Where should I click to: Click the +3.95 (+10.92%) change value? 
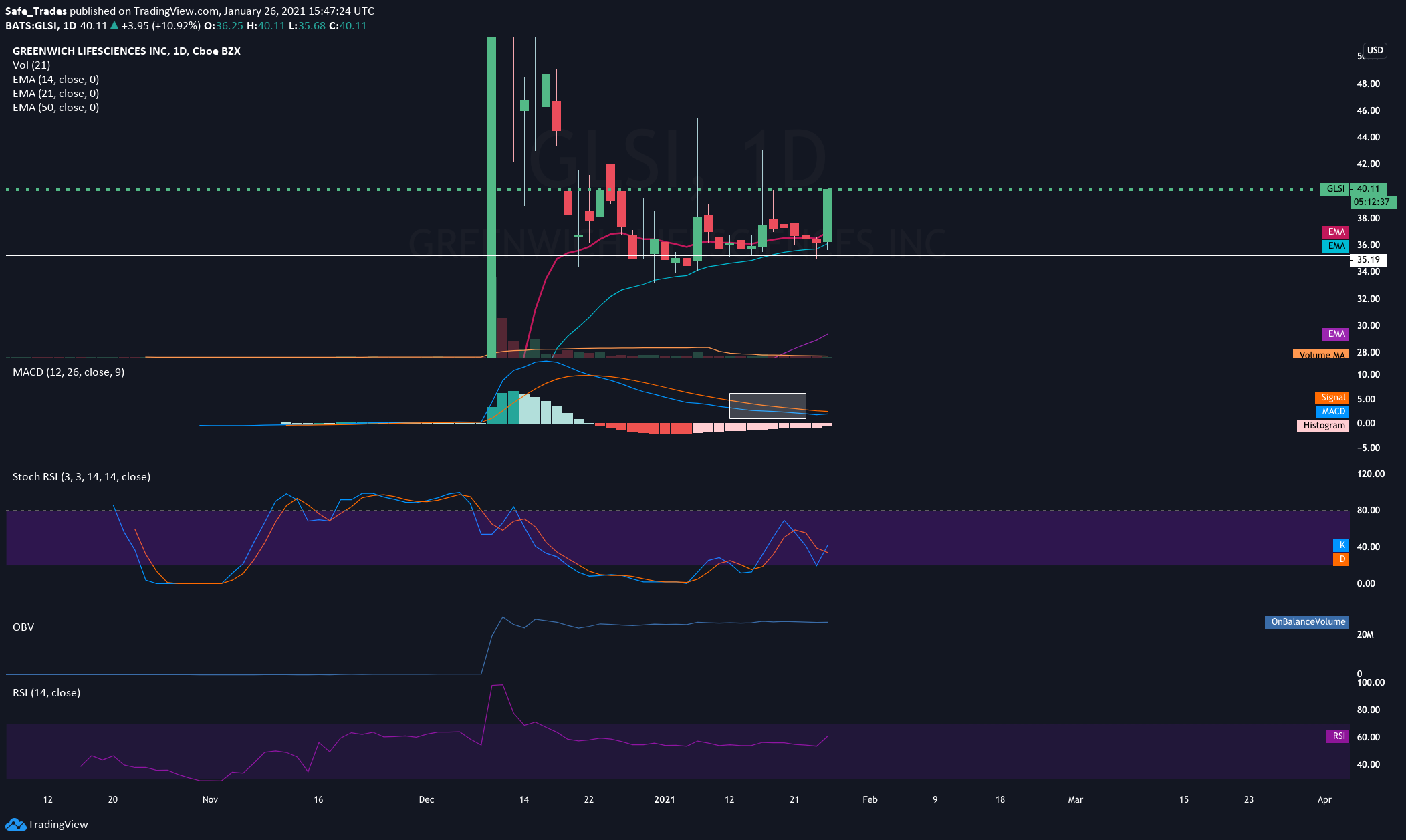(160, 26)
